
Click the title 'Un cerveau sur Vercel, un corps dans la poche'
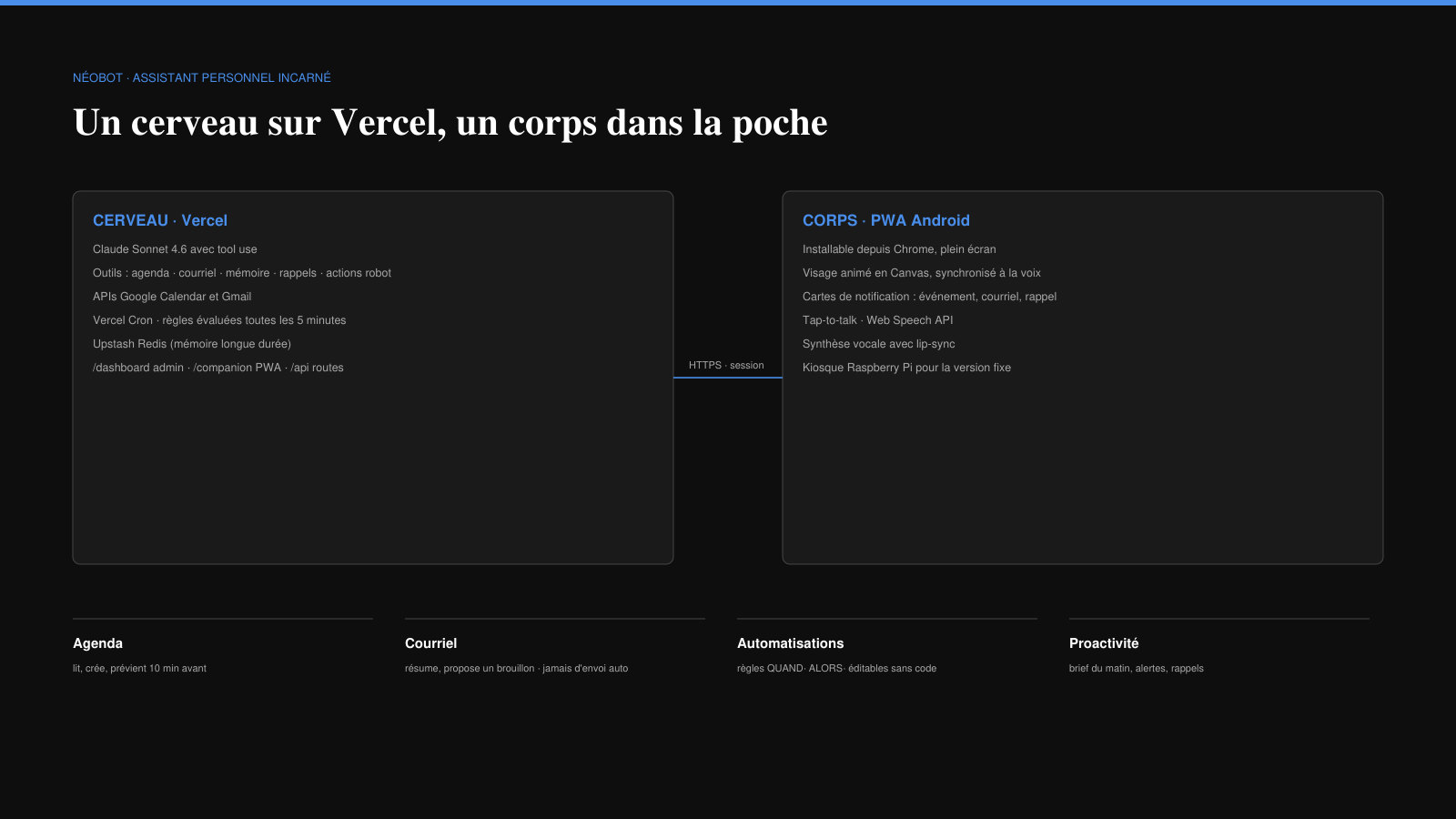(x=450, y=123)
